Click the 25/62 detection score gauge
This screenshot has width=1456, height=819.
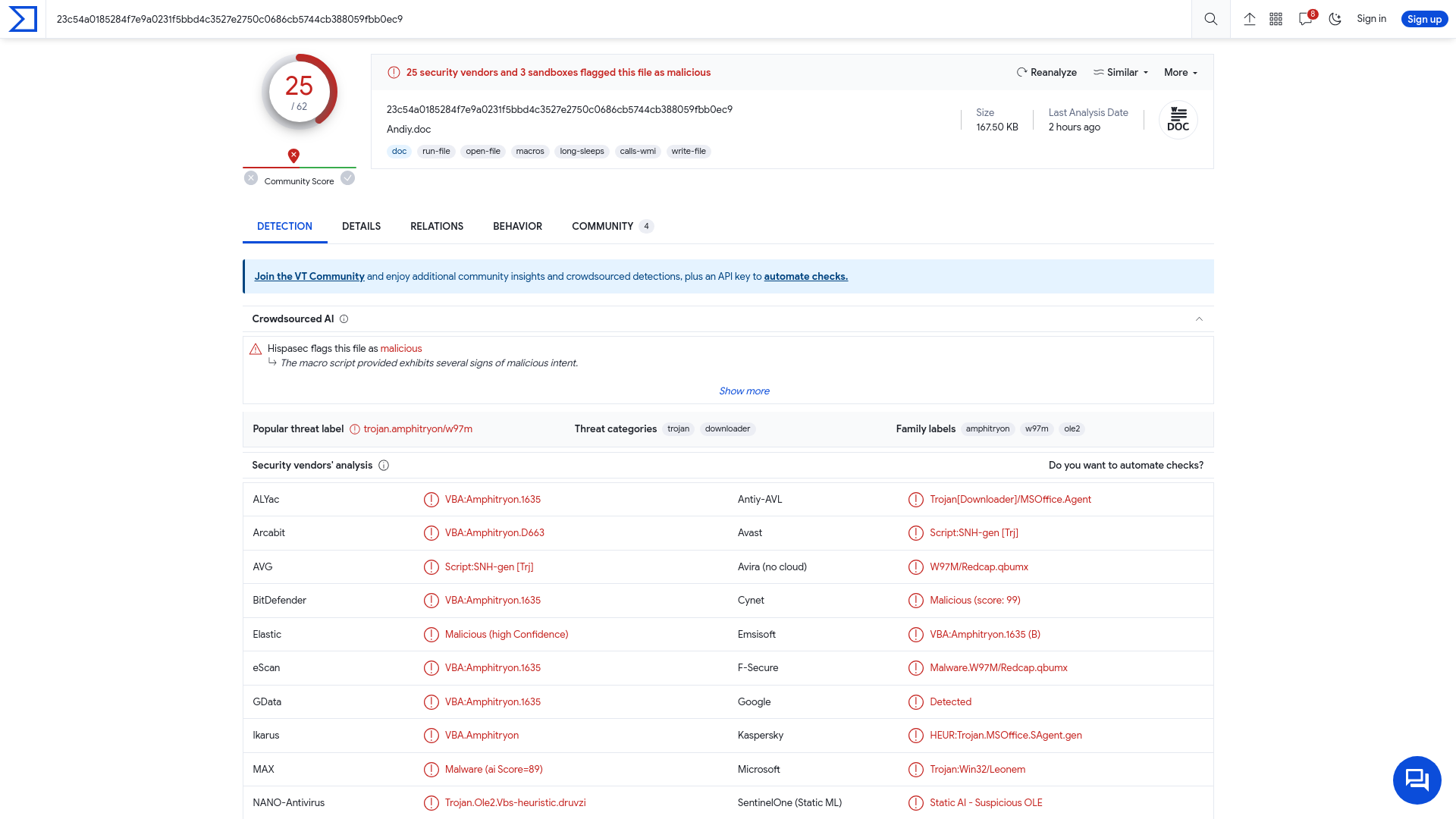tap(300, 92)
